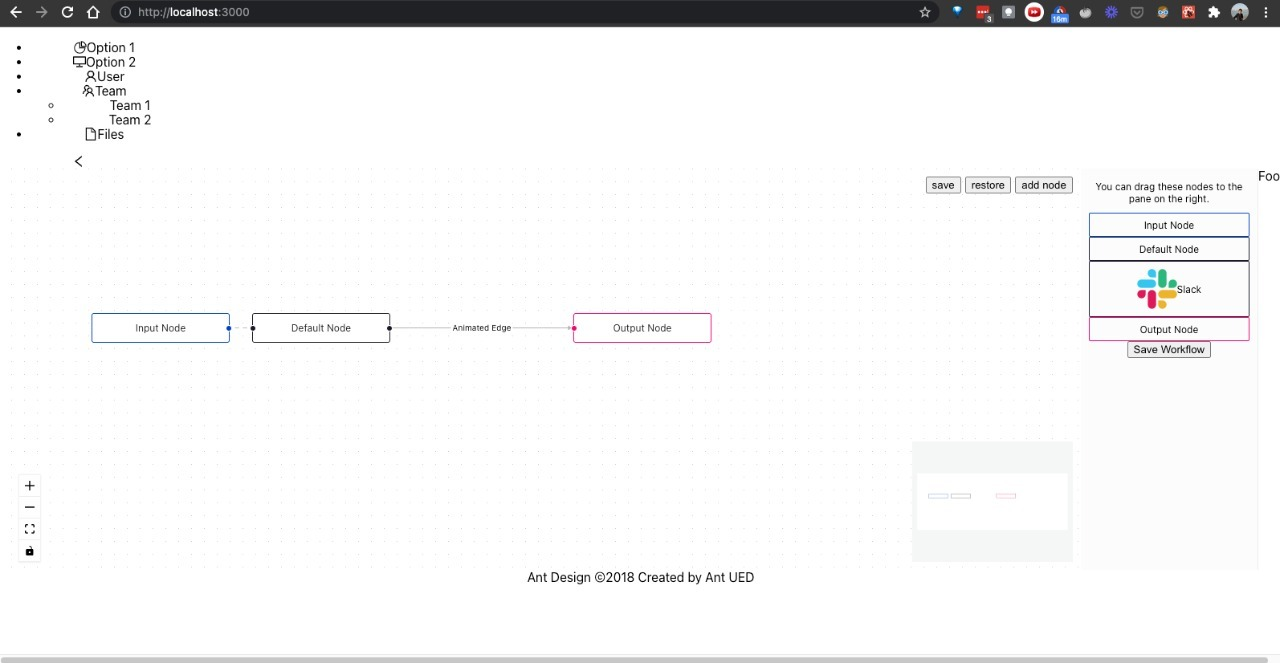Select the pie chart icon beside Option 1
1280x663 pixels.
(x=80, y=47)
